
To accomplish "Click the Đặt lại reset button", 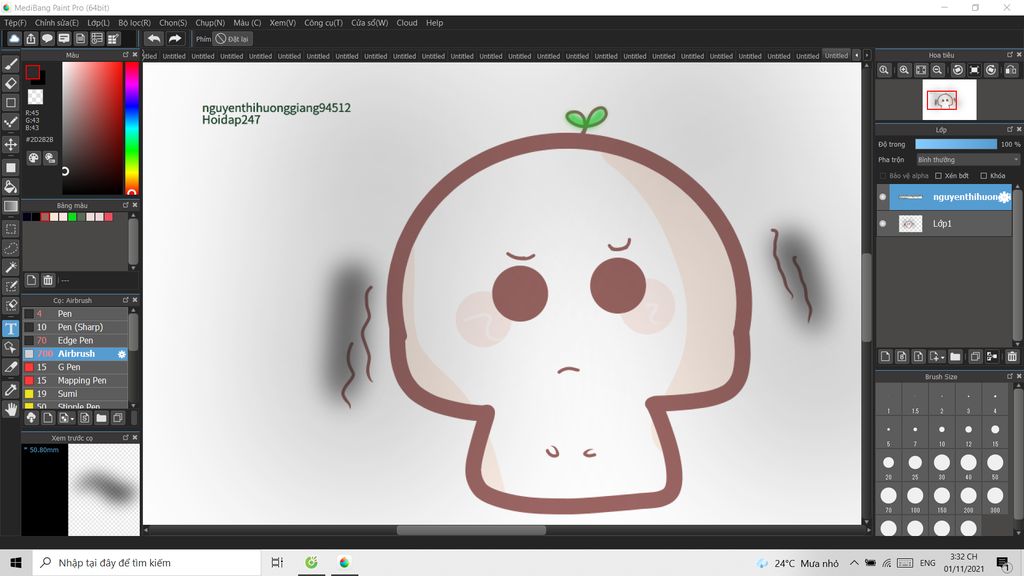I will pyautogui.click(x=233, y=39).
